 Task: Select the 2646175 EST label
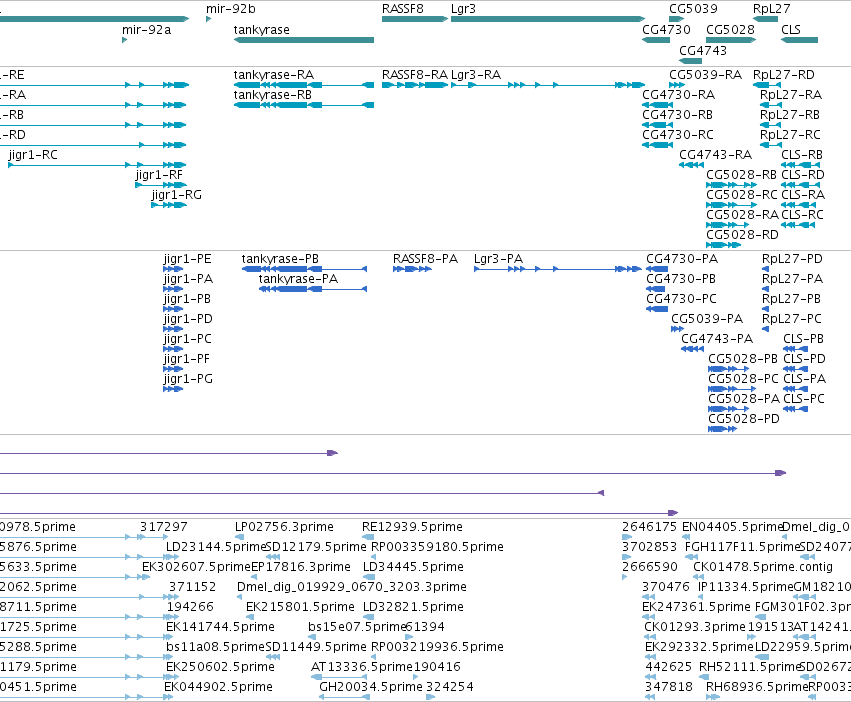pos(649,527)
